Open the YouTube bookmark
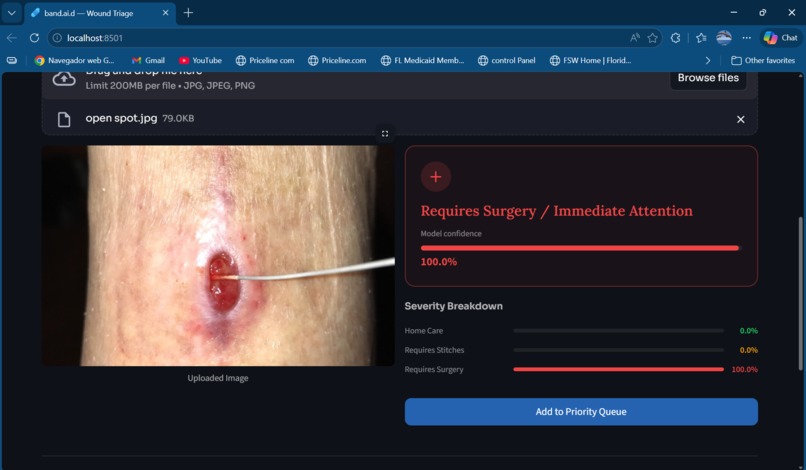This screenshot has height=470, width=806. click(x=200, y=60)
